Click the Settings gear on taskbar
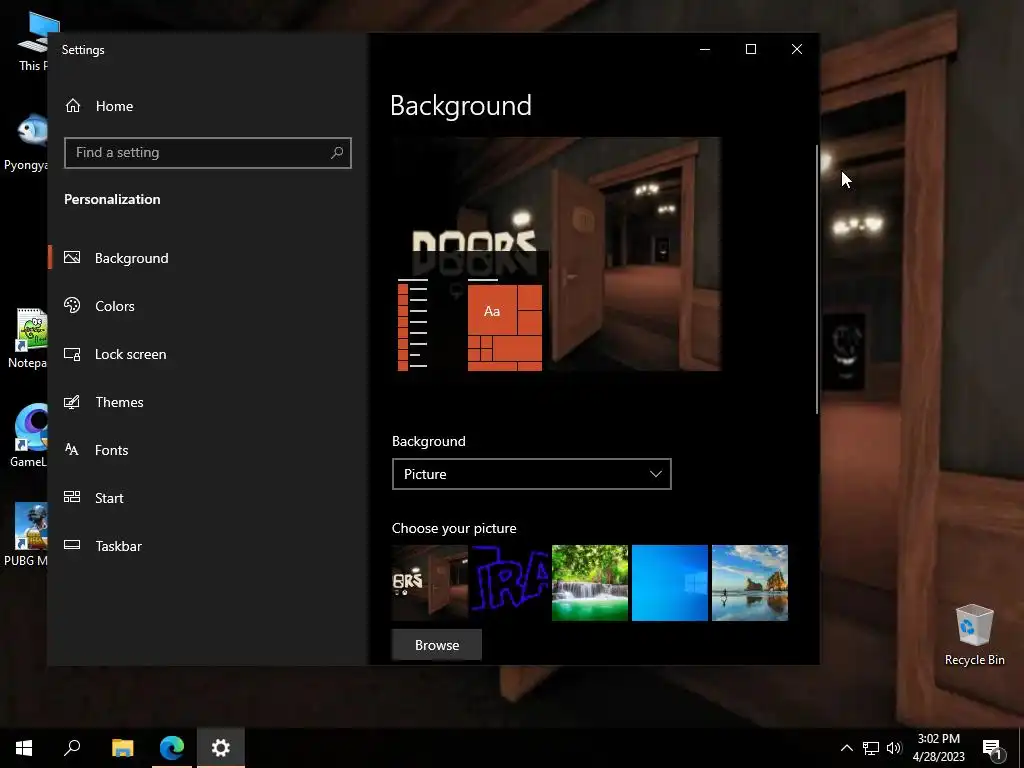Screen dimensions: 1024x768 (221, 748)
